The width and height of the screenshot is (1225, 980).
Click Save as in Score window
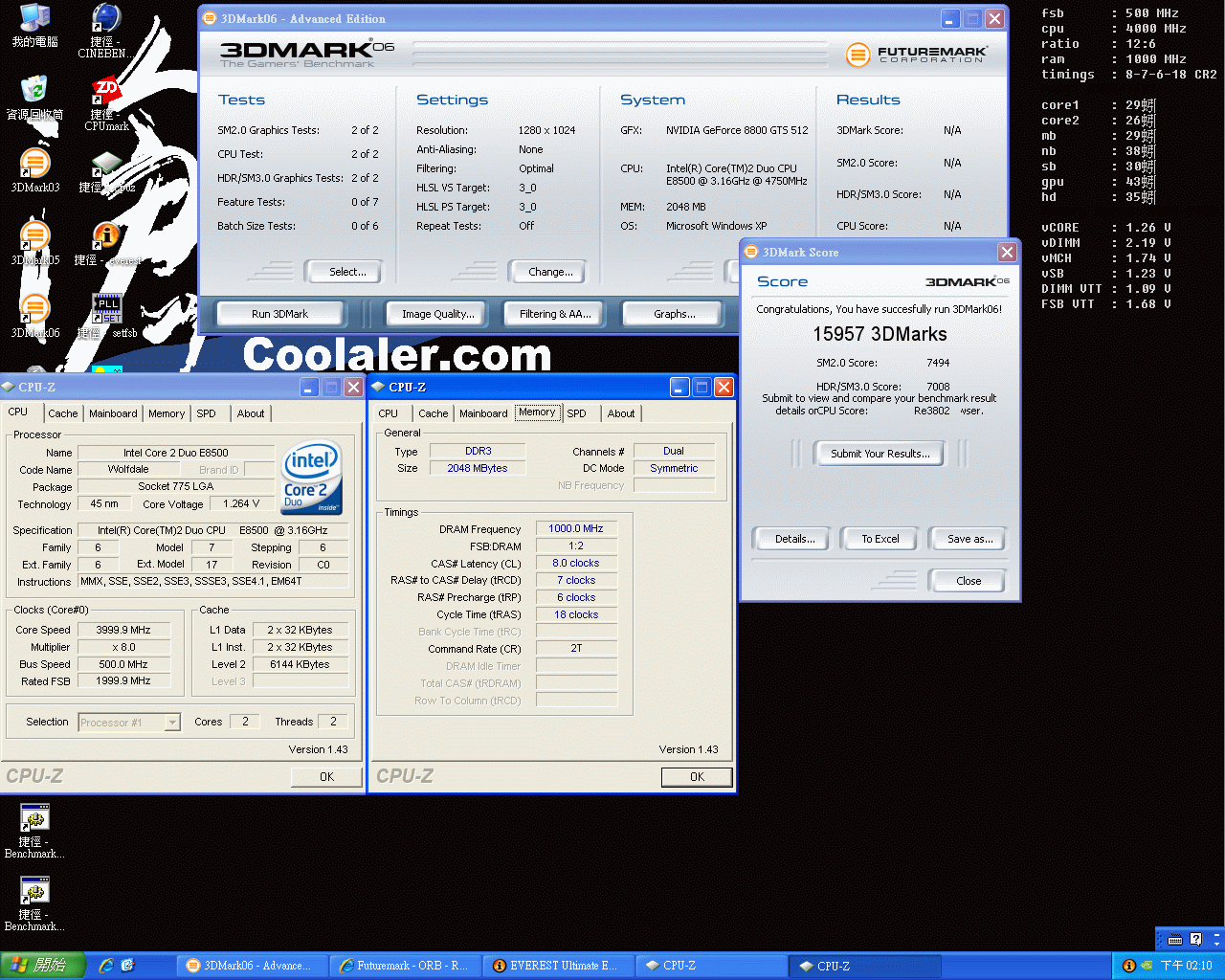969,539
